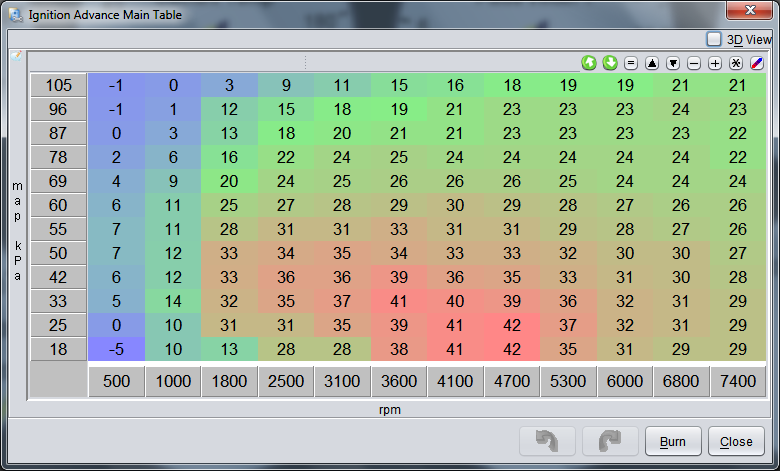Select cell 40 at 33 kPa, 4100 rpm

pyautogui.click(x=455, y=301)
